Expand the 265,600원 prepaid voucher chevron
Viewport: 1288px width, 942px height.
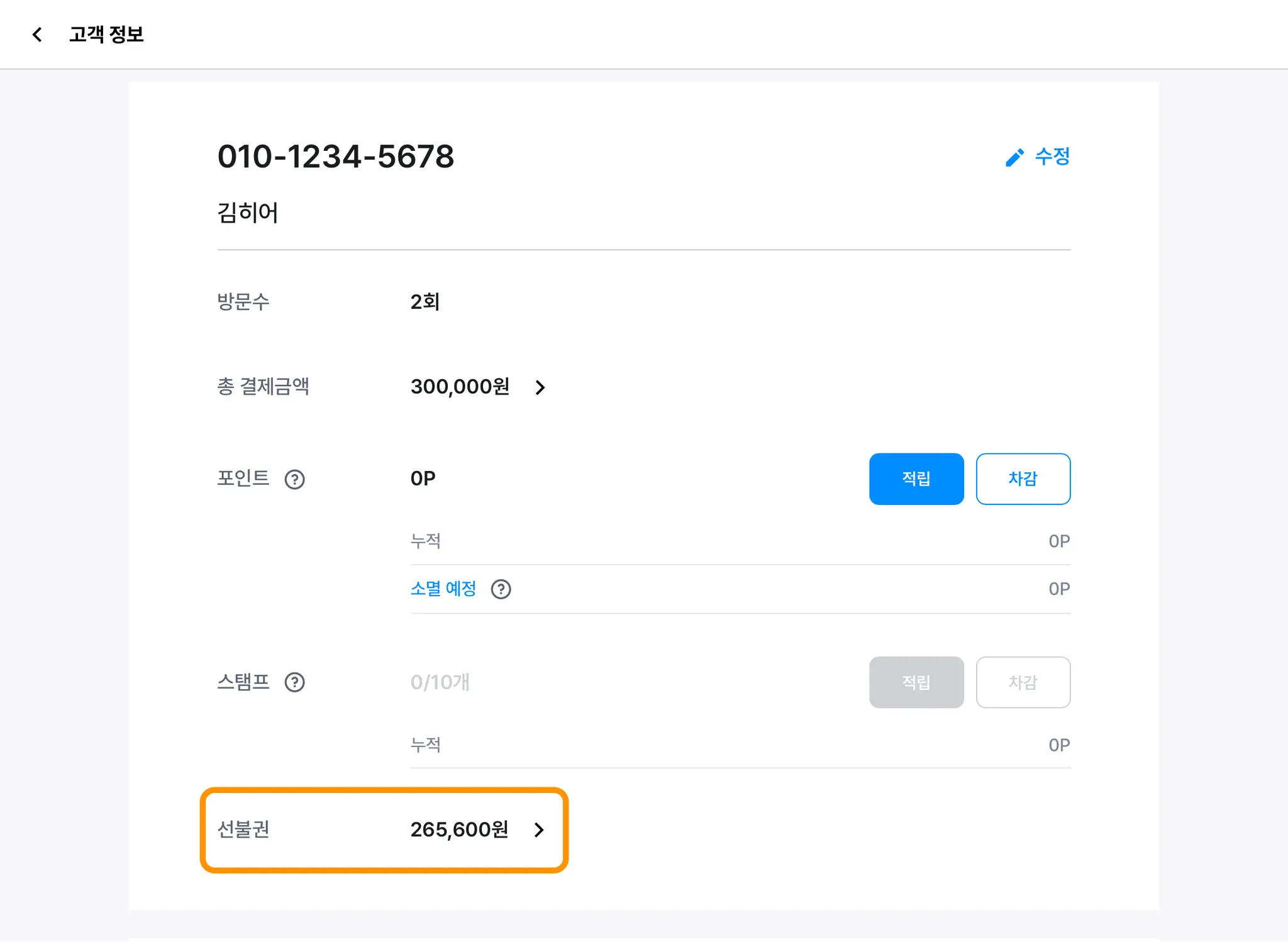[x=539, y=830]
